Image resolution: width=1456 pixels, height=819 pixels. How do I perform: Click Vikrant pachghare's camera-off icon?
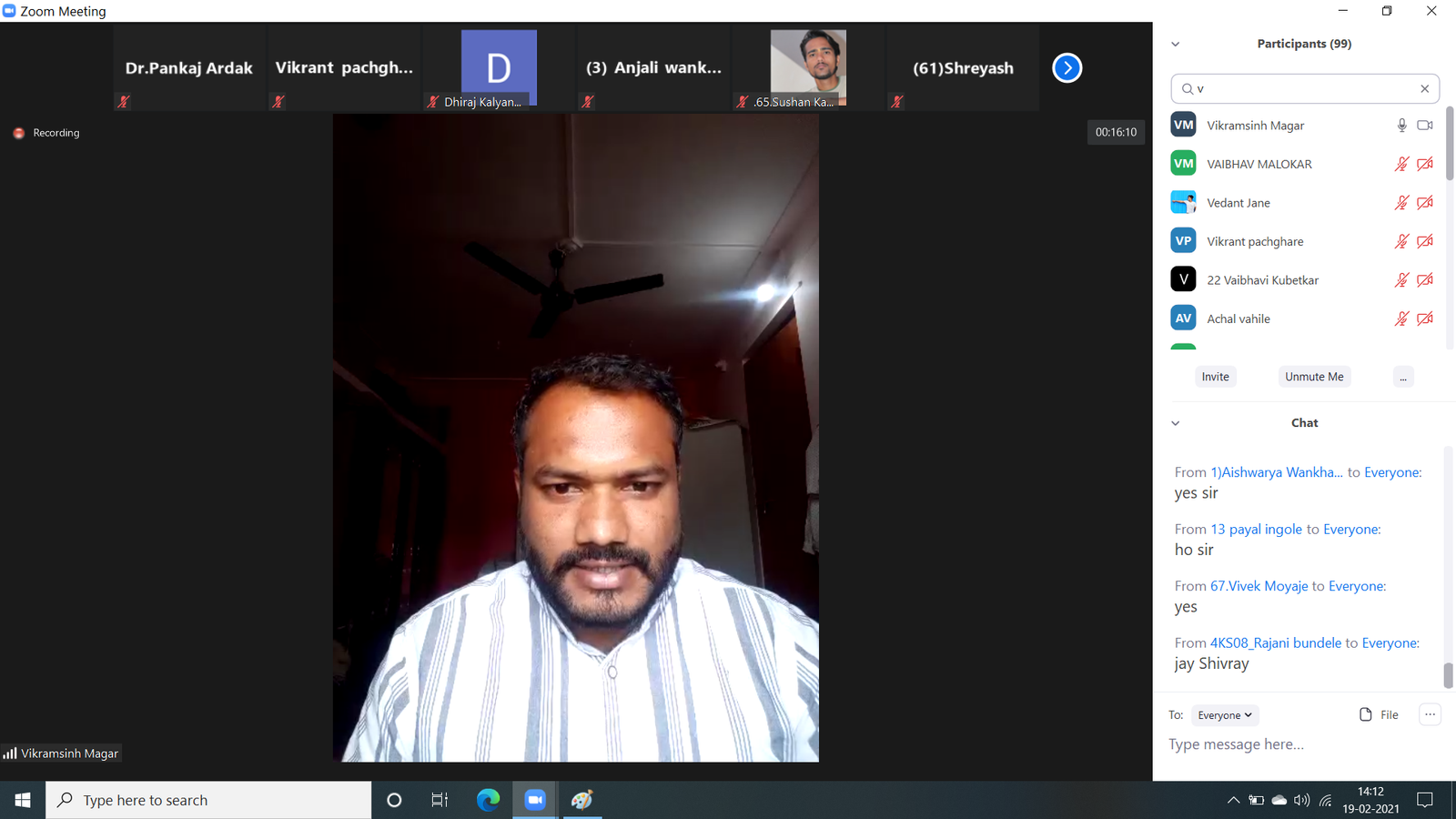pyautogui.click(x=1425, y=241)
